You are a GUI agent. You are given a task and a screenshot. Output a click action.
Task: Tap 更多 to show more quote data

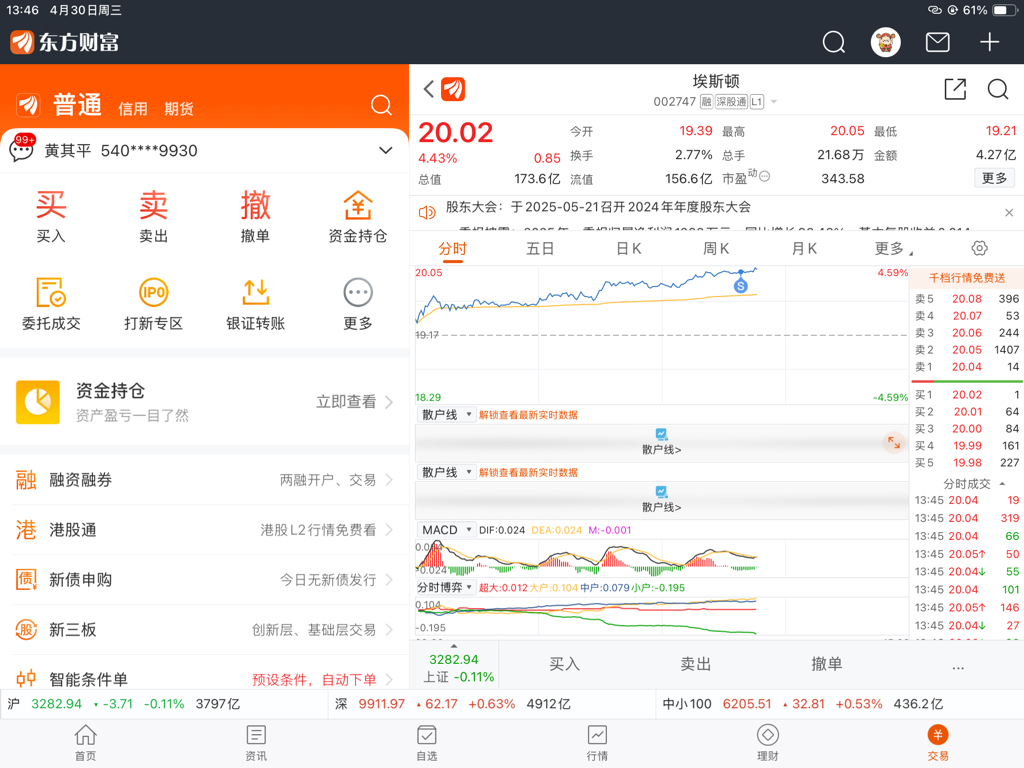(994, 178)
